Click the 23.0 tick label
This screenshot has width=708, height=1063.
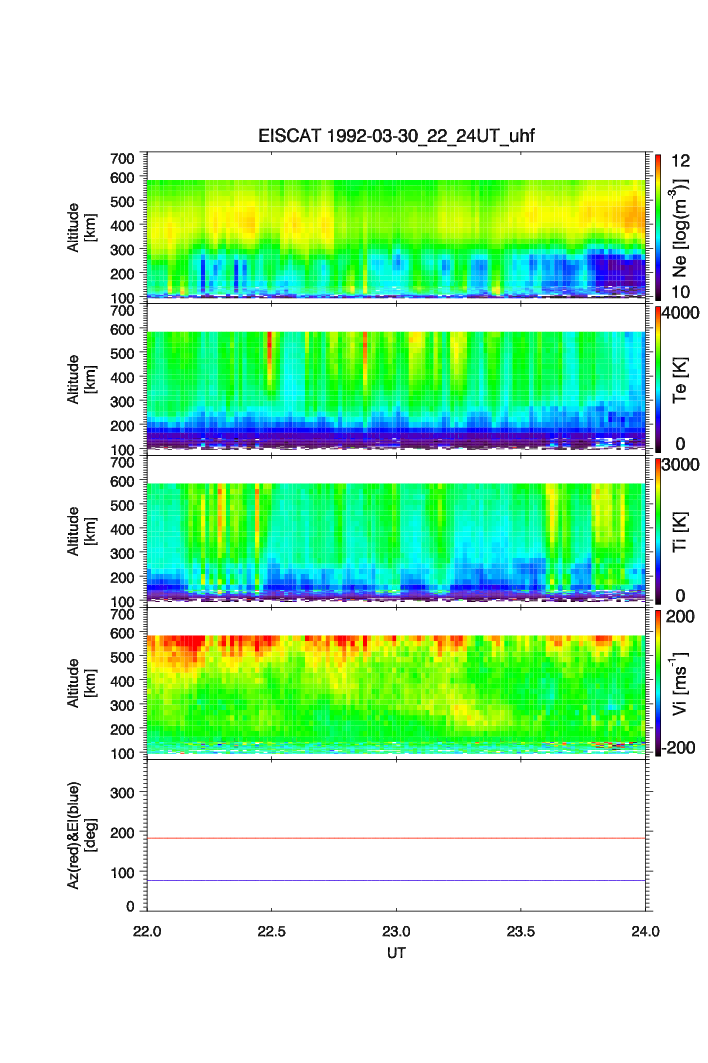click(396, 931)
